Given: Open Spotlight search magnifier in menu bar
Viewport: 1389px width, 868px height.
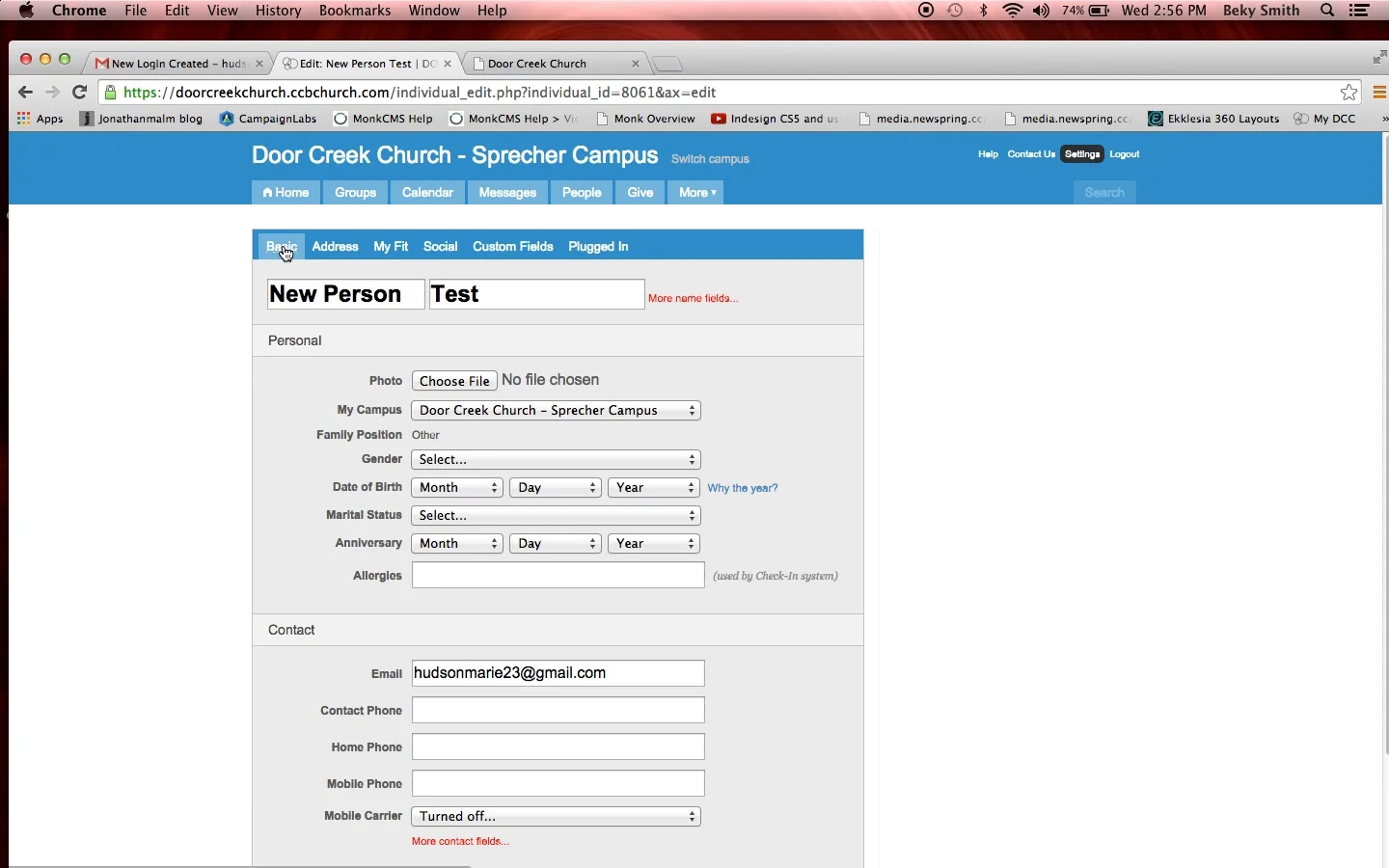Looking at the screenshot, I should click(1329, 11).
